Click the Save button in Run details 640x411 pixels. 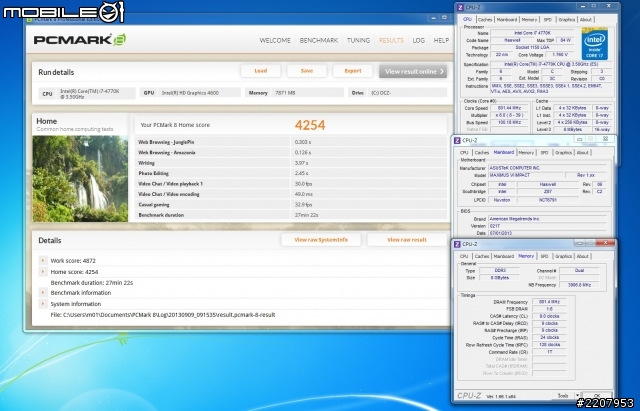coord(307,71)
